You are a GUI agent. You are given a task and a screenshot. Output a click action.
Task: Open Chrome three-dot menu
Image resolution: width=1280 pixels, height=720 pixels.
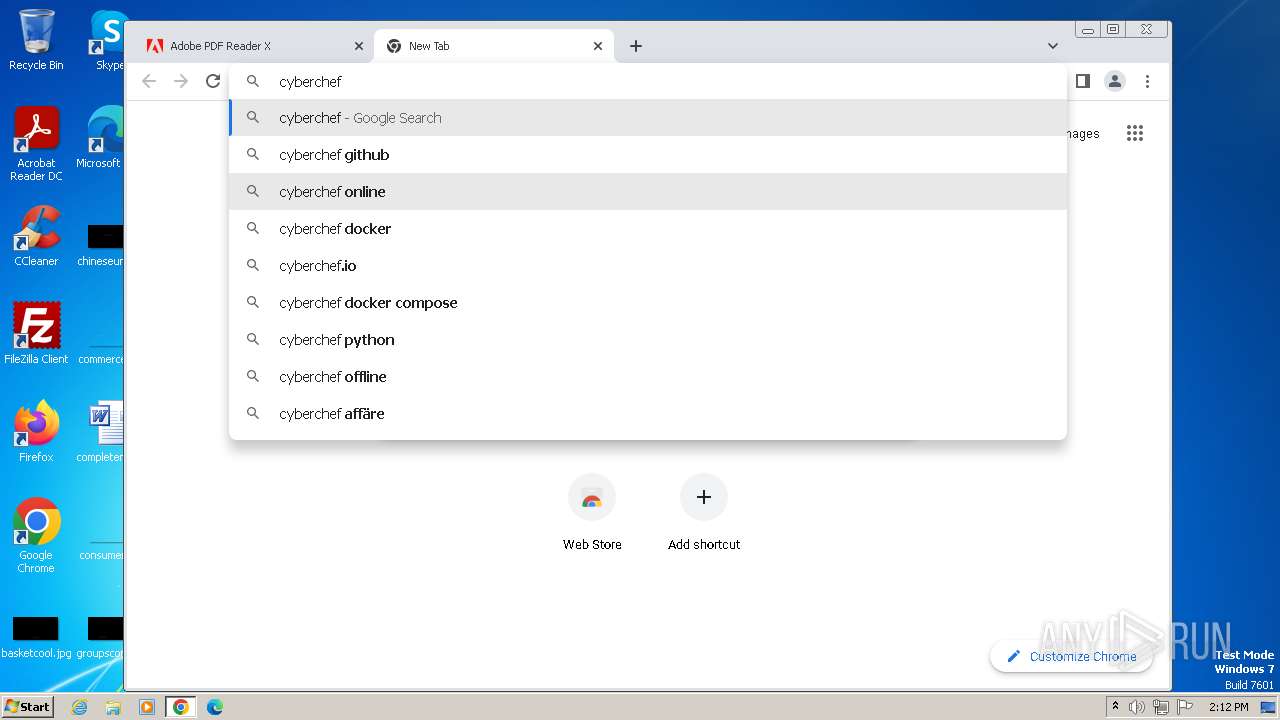tap(1148, 81)
